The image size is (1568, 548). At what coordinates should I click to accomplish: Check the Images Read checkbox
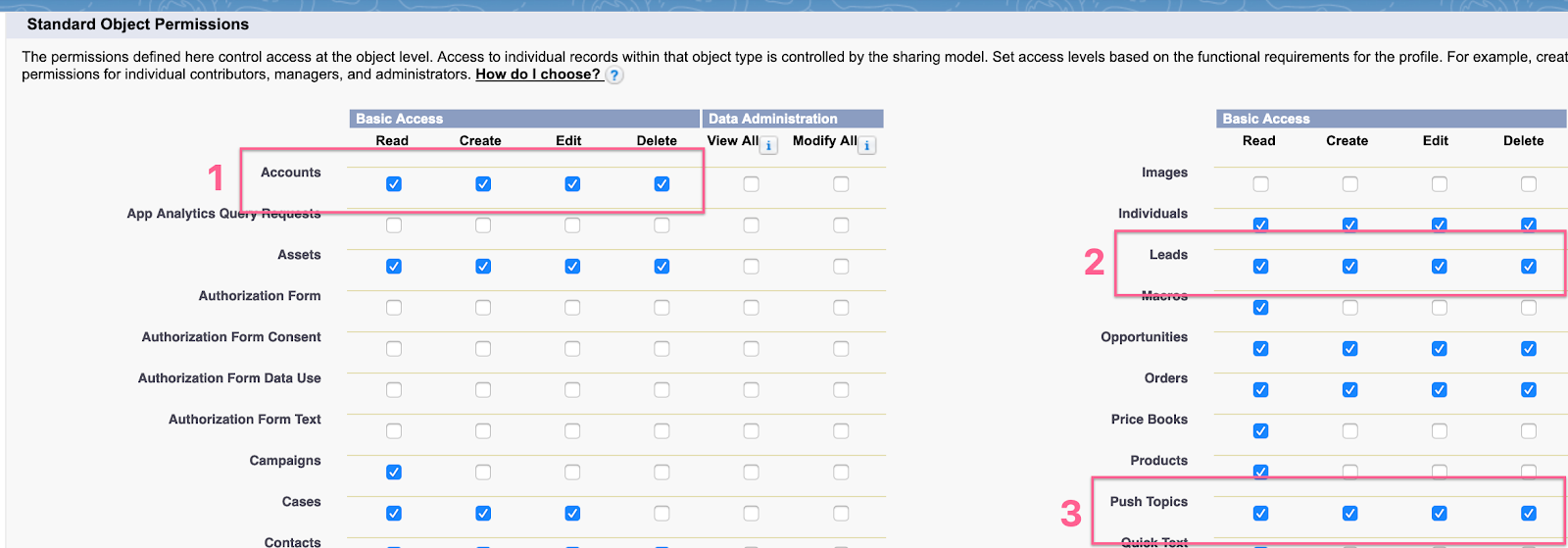(1260, 184)
